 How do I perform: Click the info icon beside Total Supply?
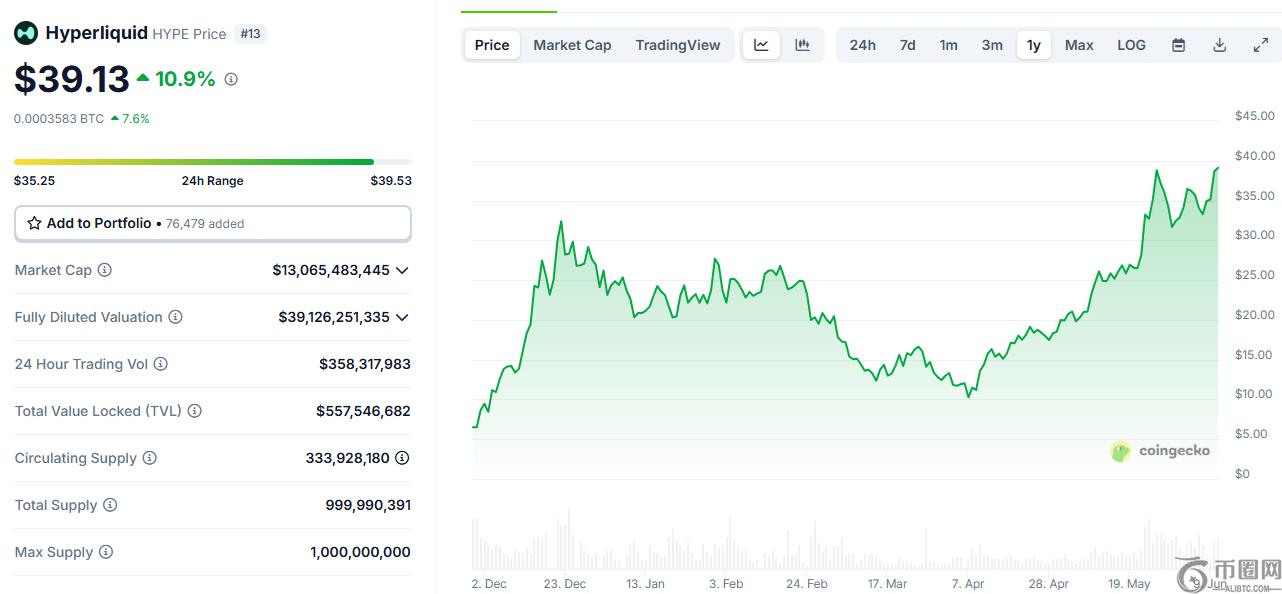coord(110,505)
